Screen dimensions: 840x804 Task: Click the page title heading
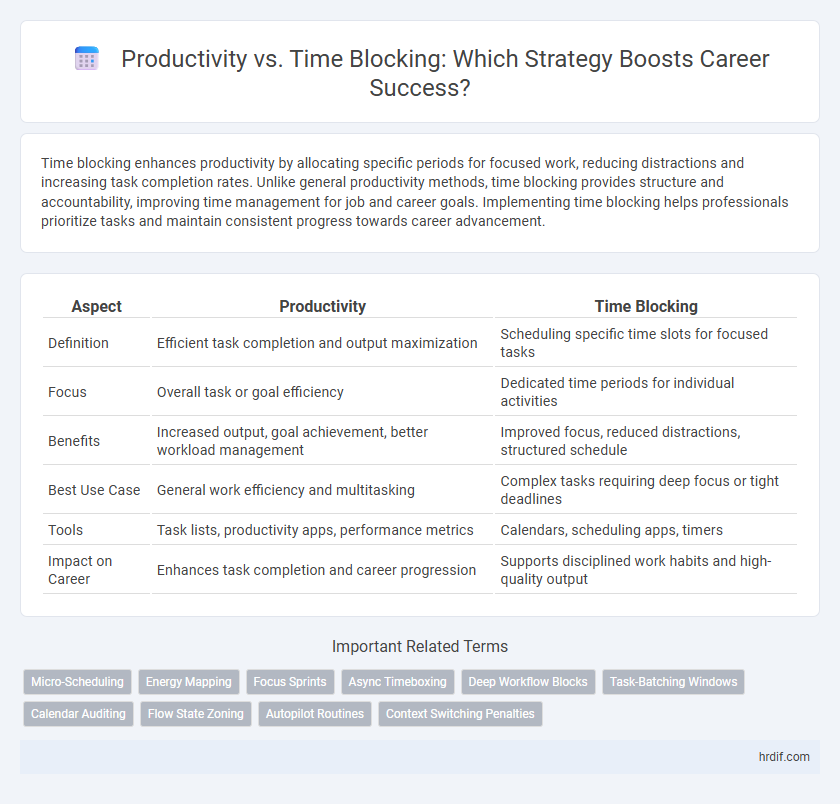click(445, 73)
